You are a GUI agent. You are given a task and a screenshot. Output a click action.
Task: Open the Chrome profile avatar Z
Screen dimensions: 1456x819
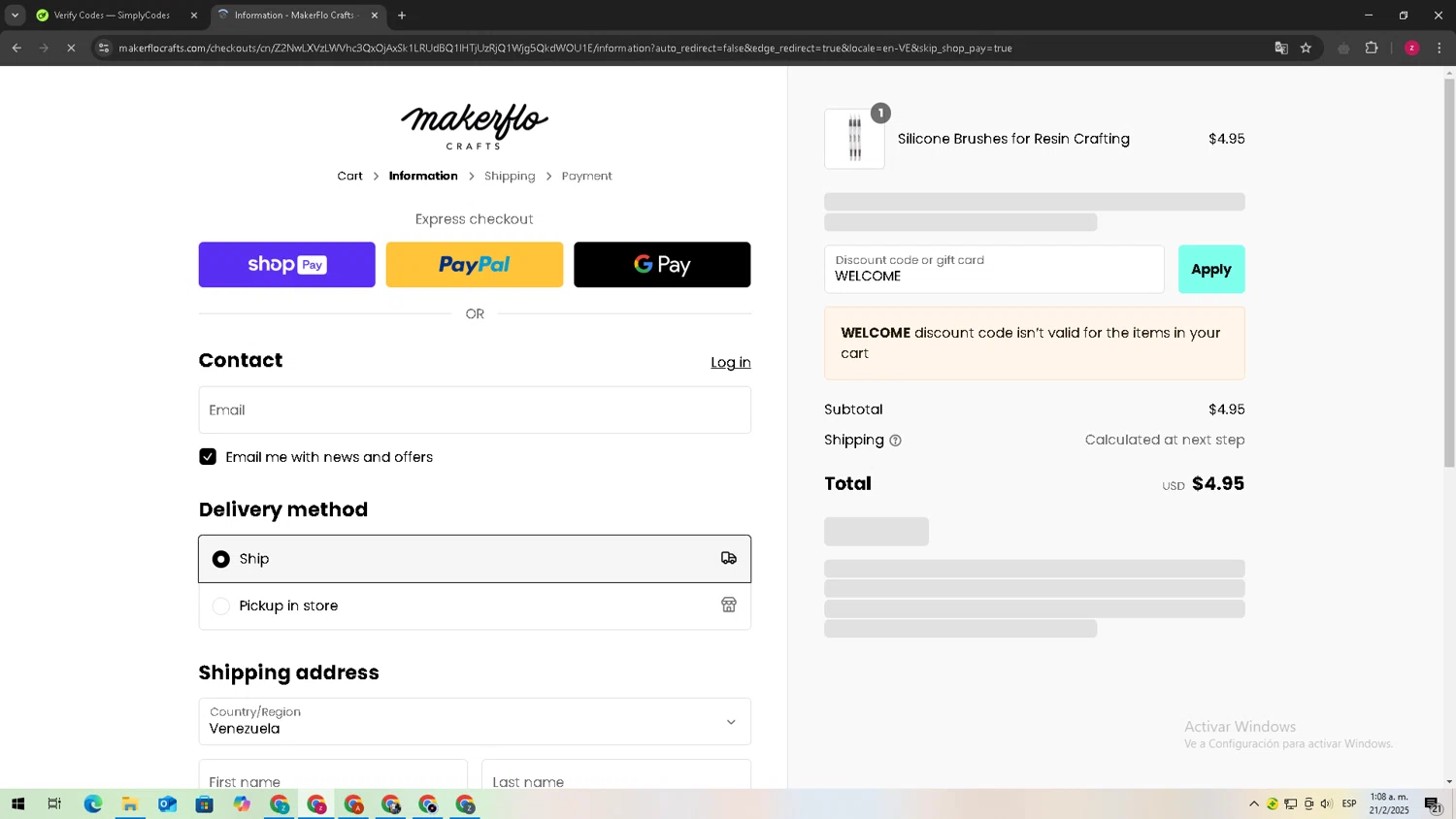(1411, 48)
